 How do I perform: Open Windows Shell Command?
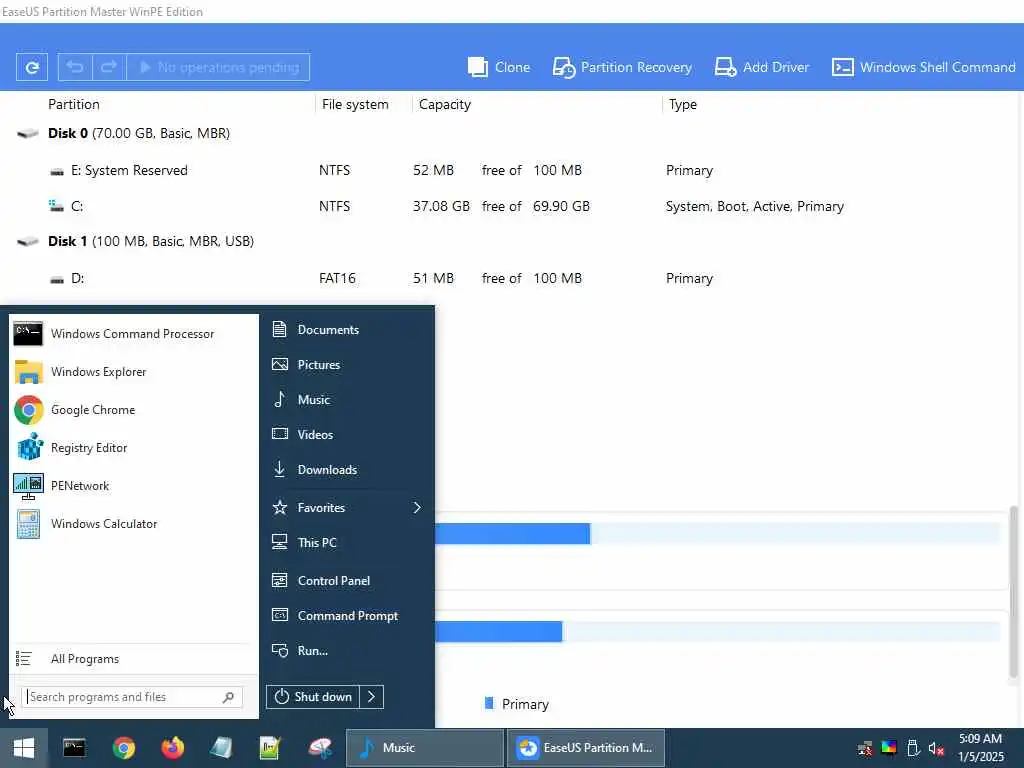click(x=923, y=67)
